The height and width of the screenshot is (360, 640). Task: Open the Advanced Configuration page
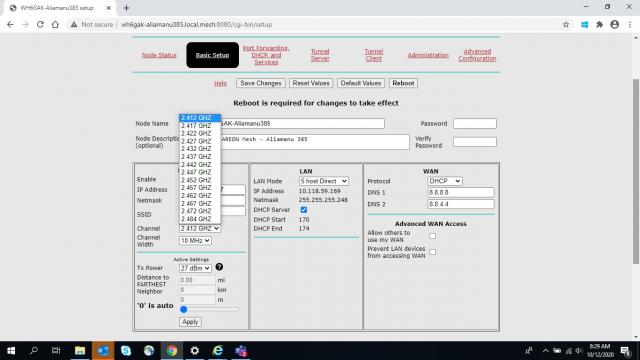(477, 55)
